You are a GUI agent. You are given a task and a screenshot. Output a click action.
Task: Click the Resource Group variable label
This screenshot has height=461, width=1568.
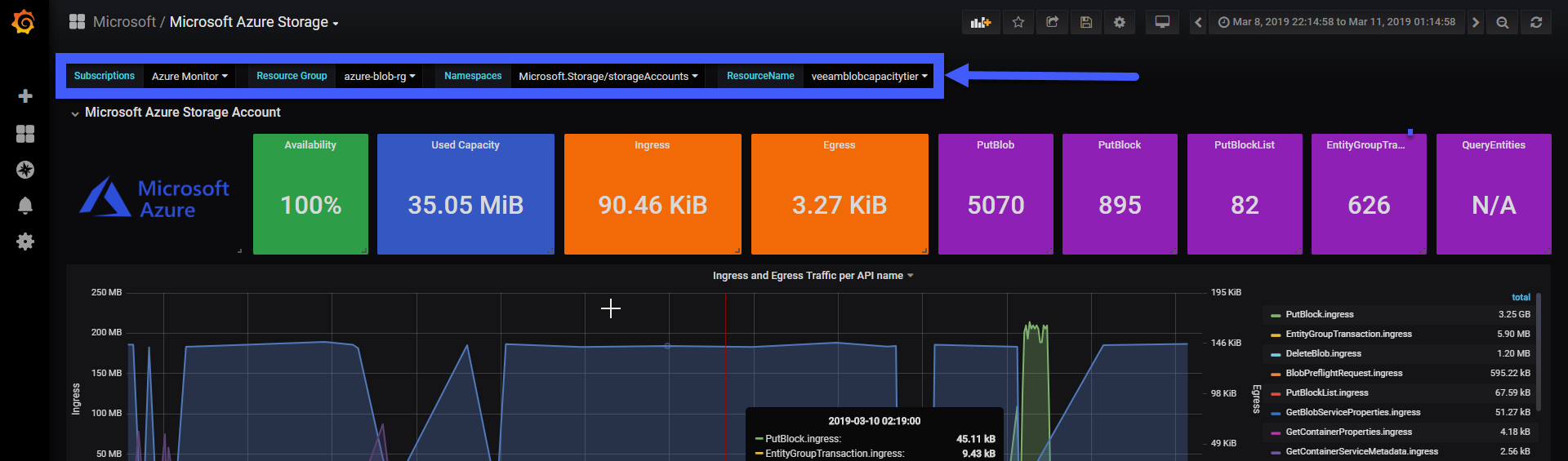click(x=292, y=76)
